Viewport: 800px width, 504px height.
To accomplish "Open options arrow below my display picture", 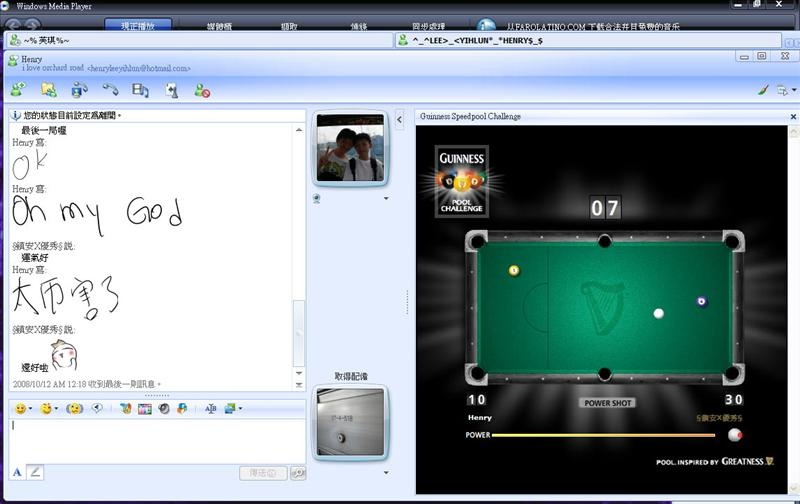I will (x=386, y=473).
